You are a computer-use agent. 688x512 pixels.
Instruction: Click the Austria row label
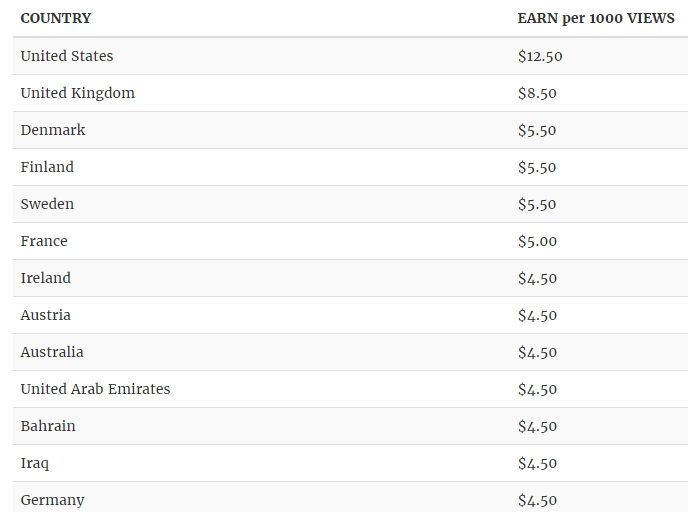coord(46,315)
